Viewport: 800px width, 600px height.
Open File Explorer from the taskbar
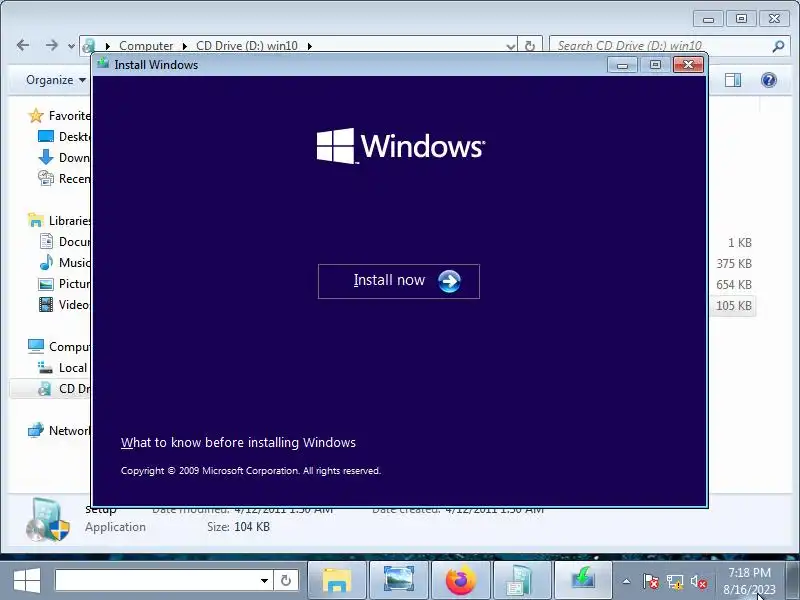337,581
